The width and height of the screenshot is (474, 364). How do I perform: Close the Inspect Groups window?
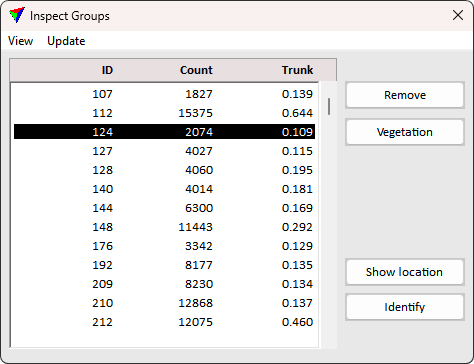pyautogui.click(x=458, y=15)
